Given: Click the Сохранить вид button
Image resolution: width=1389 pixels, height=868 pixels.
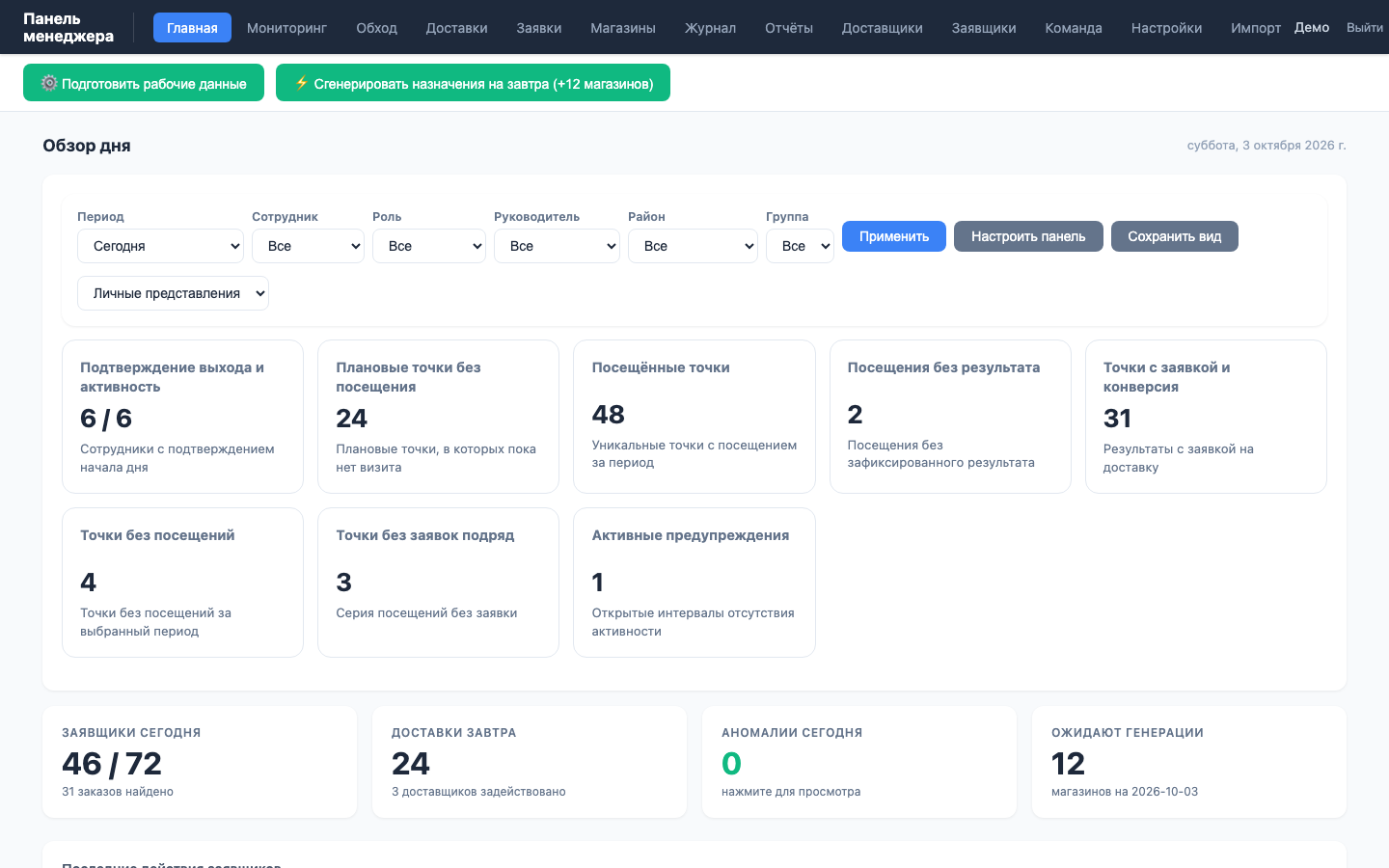Looking at the screenshot, I should [x=1175, y=236].
